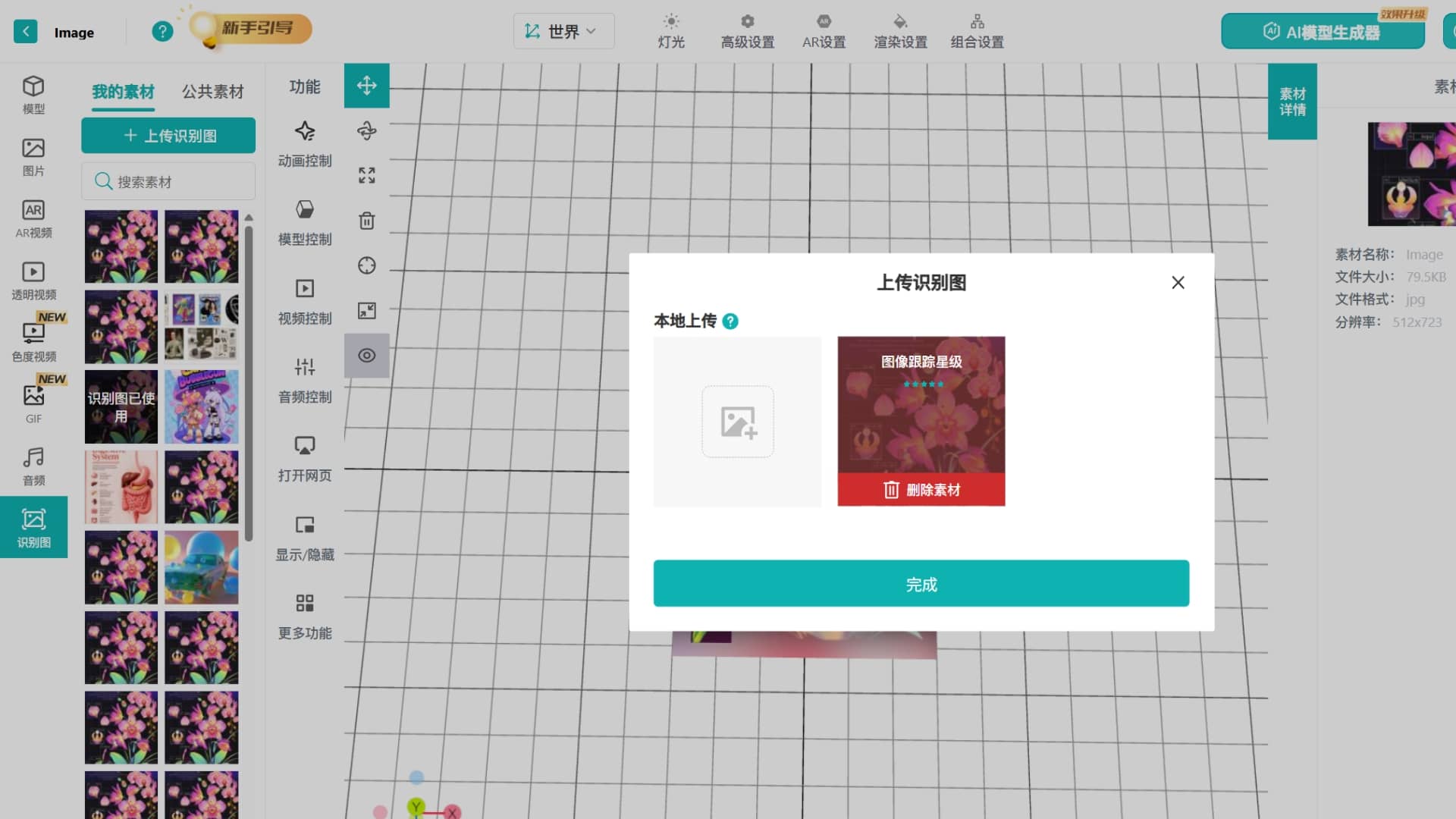Click the fit-to-frame tool icon
Image resolution: width=1456 pixels, height=819 pixels.
[367, 310]
